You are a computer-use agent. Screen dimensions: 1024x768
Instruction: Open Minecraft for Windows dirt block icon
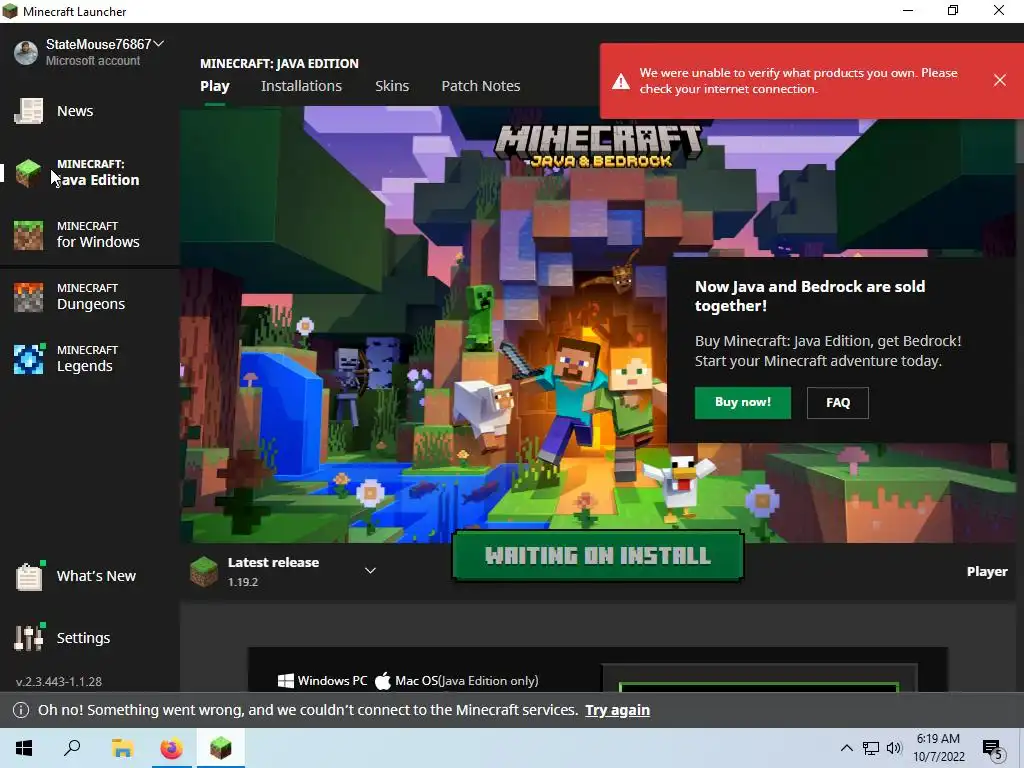click(29, 234)
